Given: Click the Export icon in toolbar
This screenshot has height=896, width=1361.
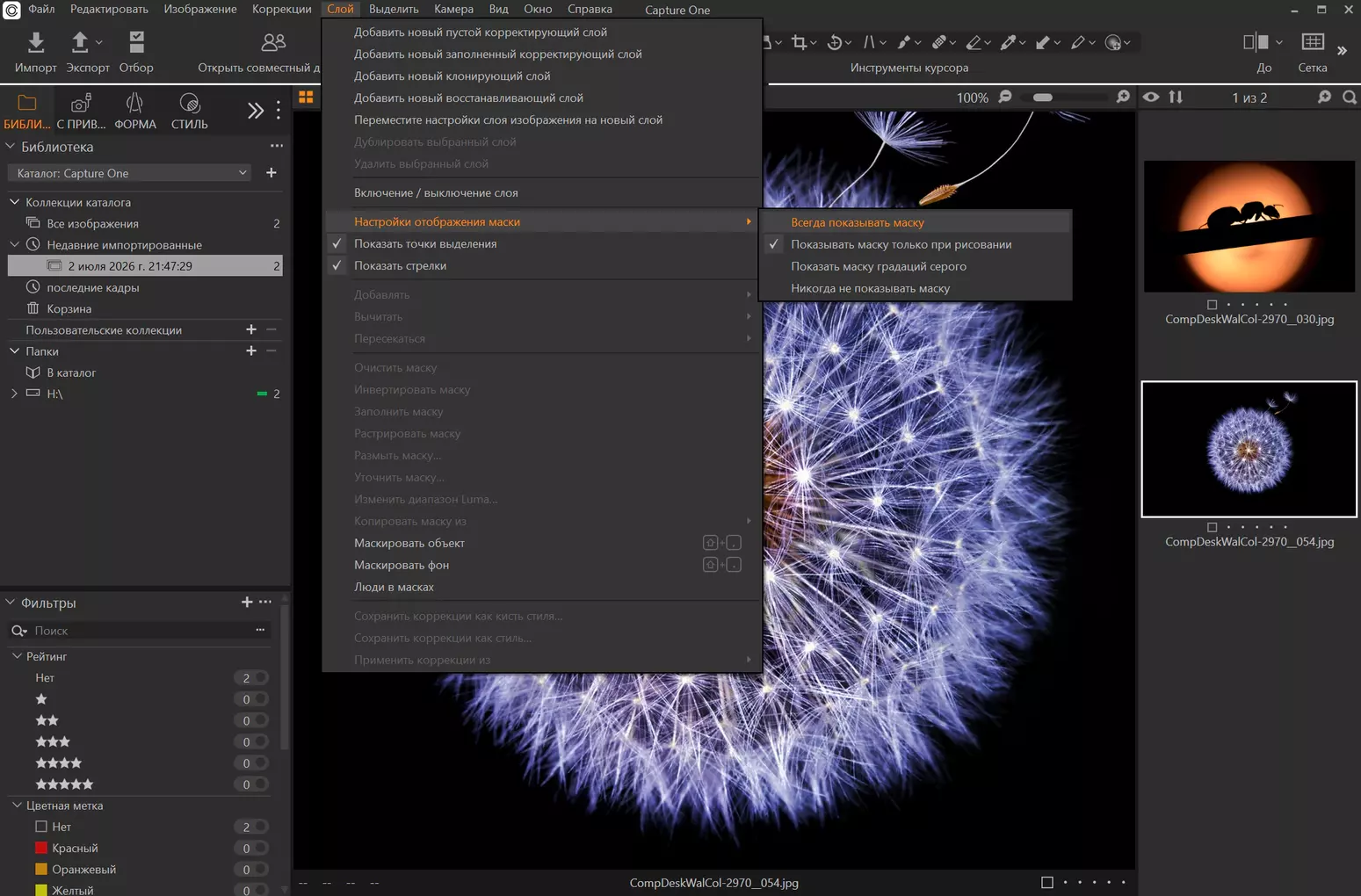Looking at the screenshot, I should click(x=80, y=42).
